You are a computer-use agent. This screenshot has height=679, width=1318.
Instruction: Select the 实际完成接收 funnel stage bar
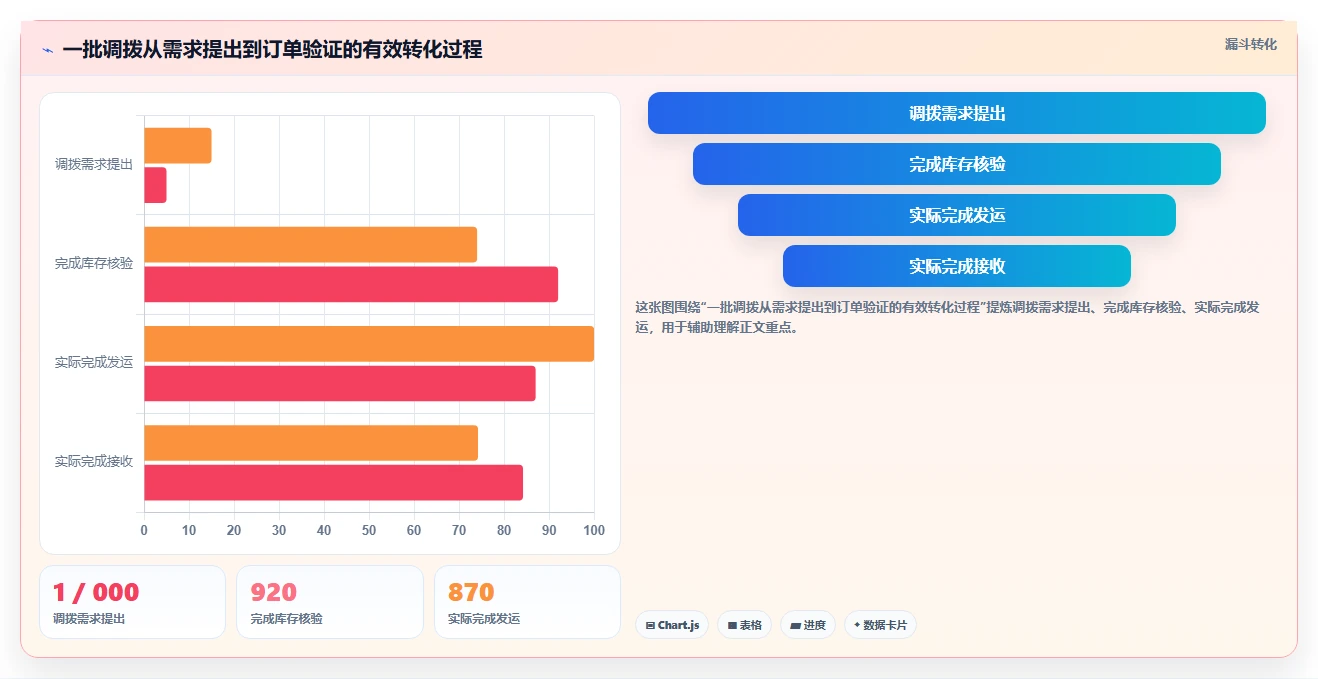pos(956,266)
